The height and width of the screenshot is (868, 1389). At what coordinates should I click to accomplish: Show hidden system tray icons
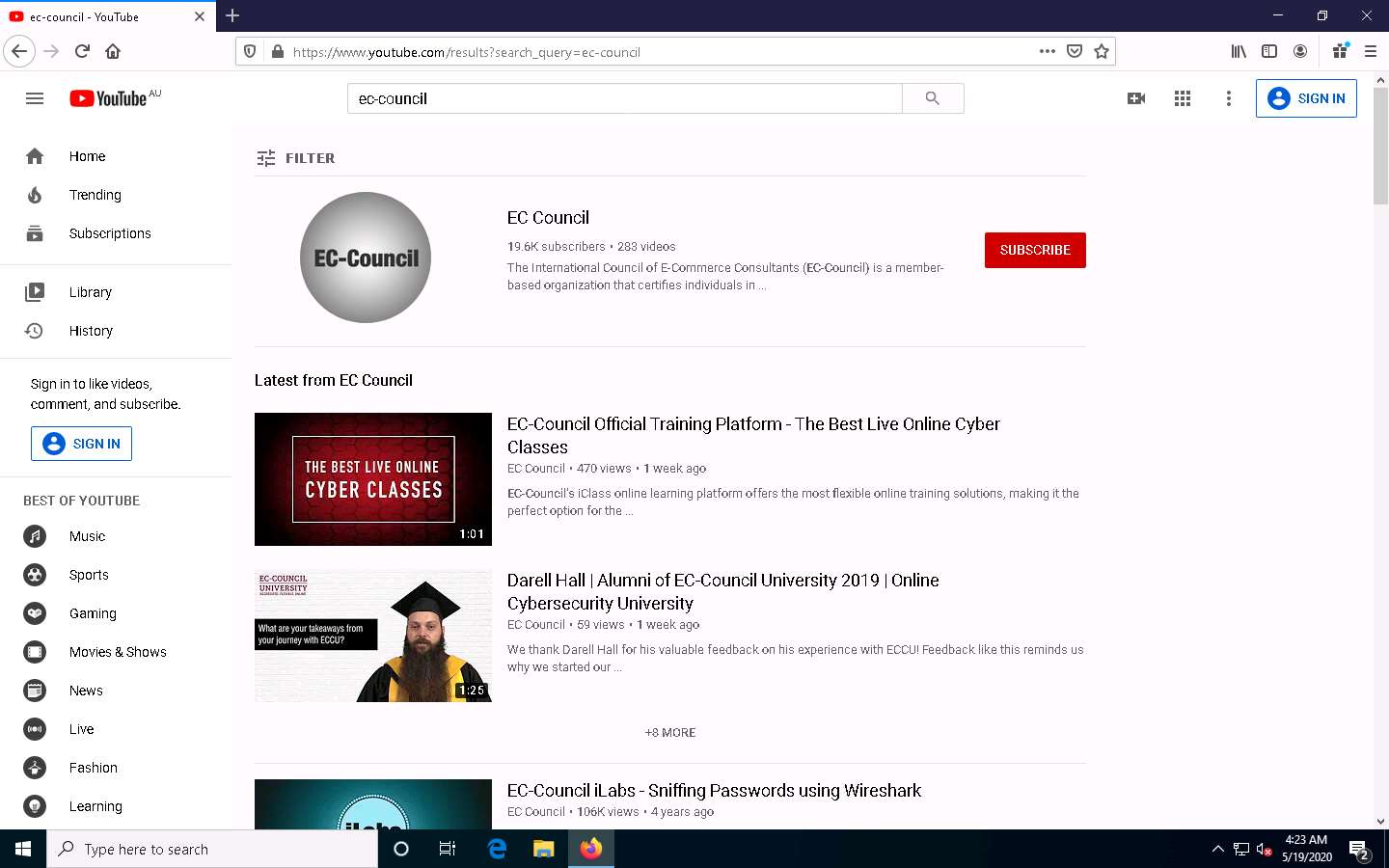tap(1217, 849)
